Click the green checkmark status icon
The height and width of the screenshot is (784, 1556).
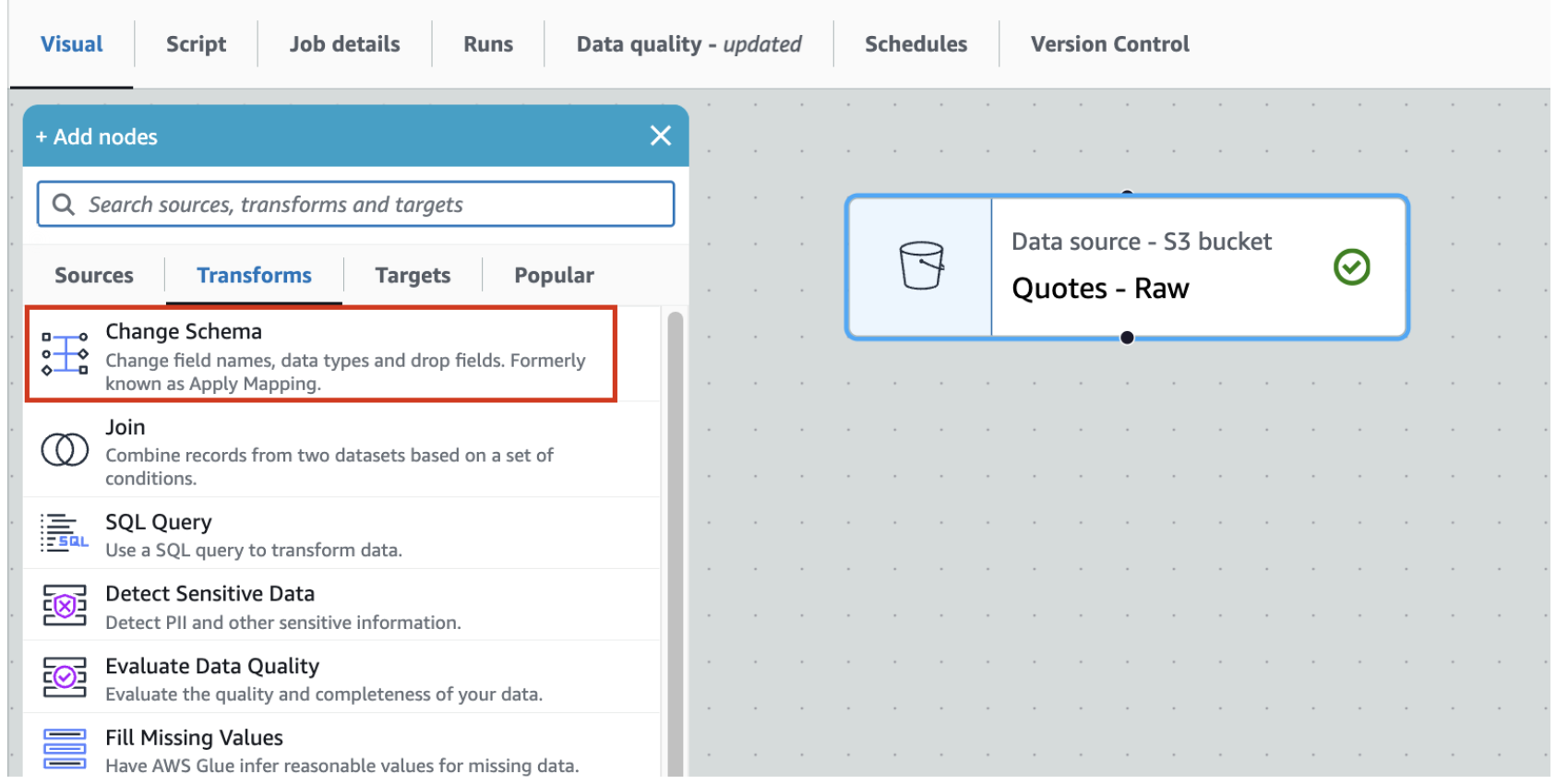pyautogui.click(x=1351, y=267)
